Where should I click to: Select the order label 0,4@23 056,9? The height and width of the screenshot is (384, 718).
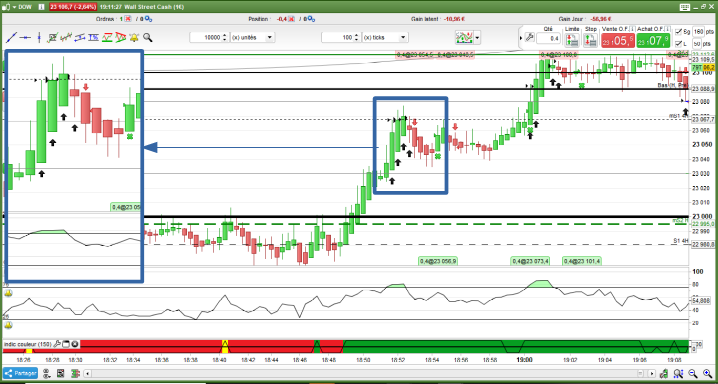coord(438,261)
